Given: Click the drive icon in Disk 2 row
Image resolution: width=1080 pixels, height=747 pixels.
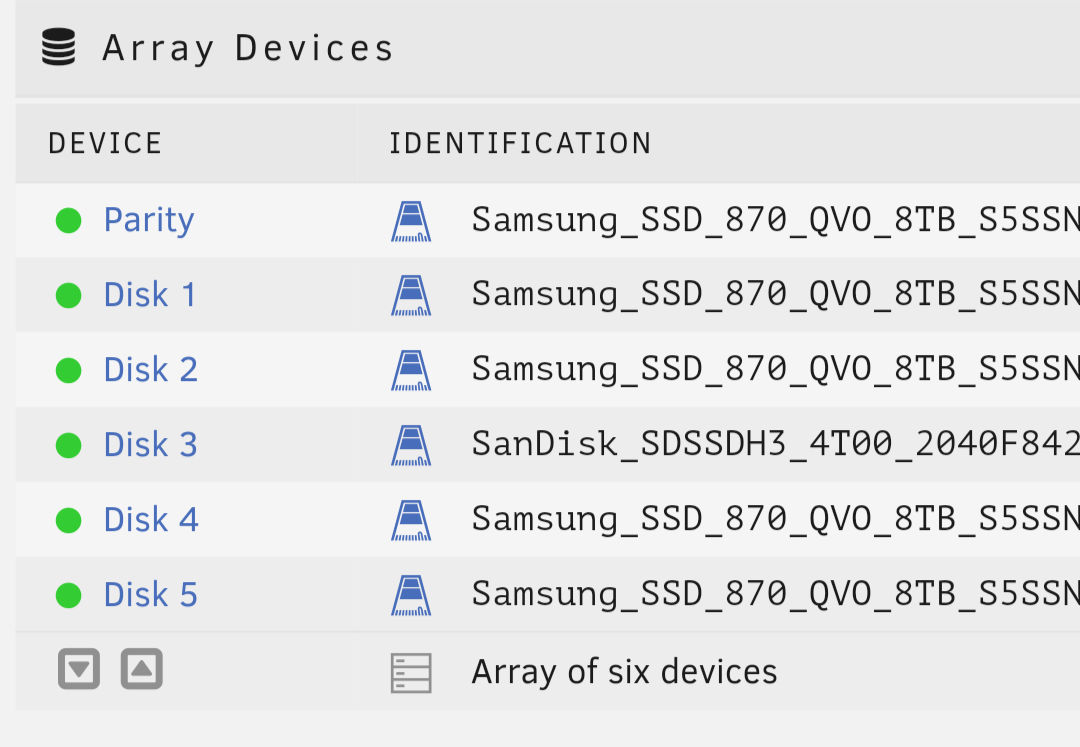Looking at the screenshot, I should coord(410,370).
